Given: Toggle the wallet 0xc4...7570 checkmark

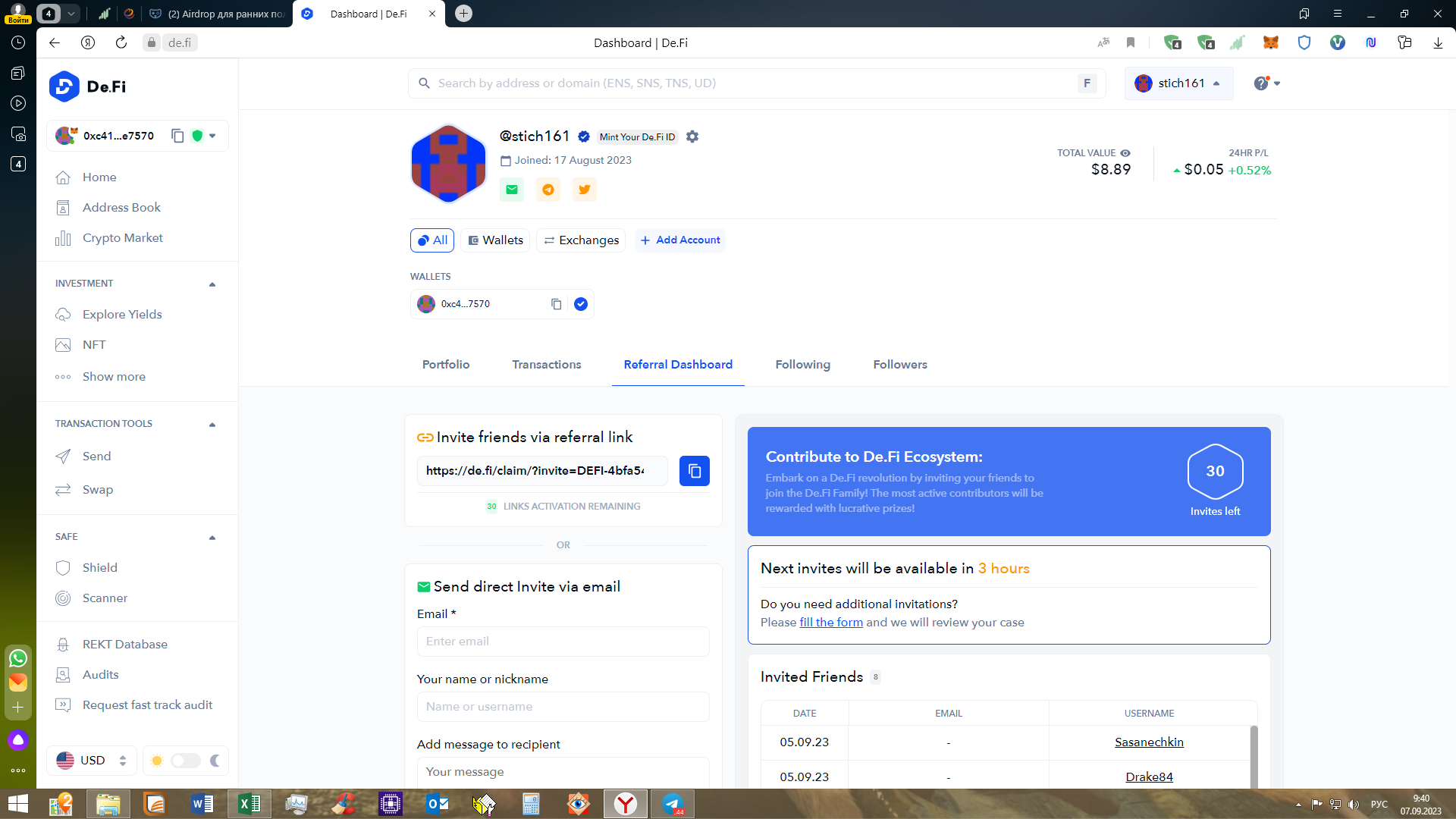Looking at the screenshot, I should pyautogui.click(x=581, y=304).
